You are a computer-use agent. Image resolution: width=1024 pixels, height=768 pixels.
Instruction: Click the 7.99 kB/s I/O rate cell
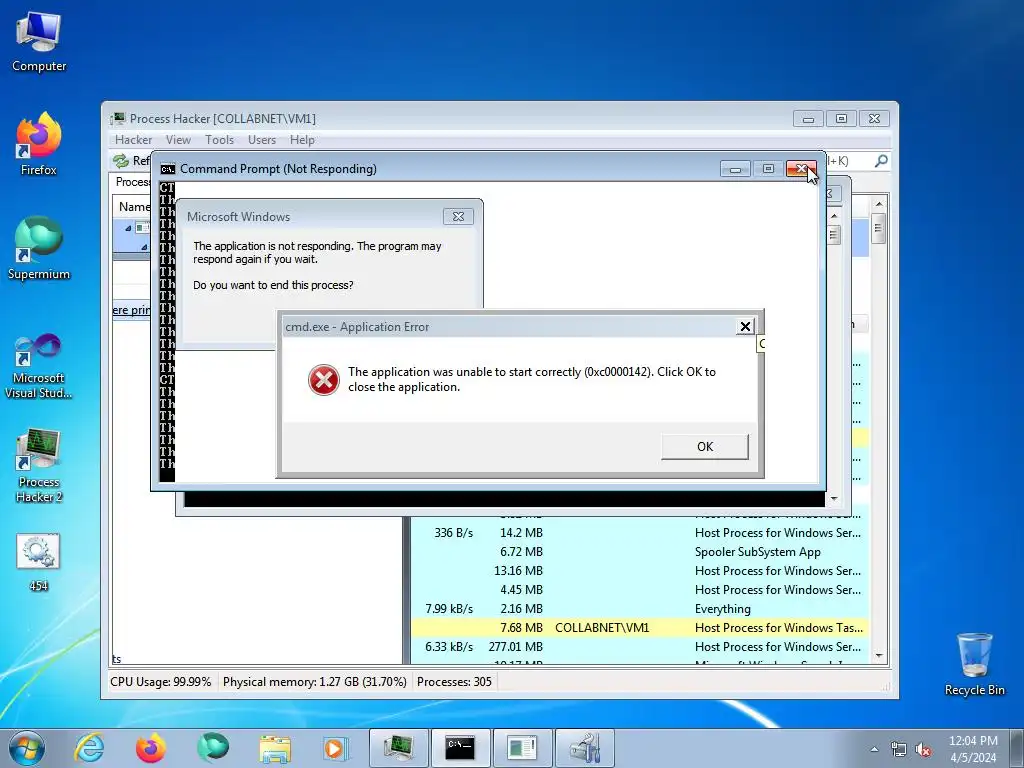[449, 609]
